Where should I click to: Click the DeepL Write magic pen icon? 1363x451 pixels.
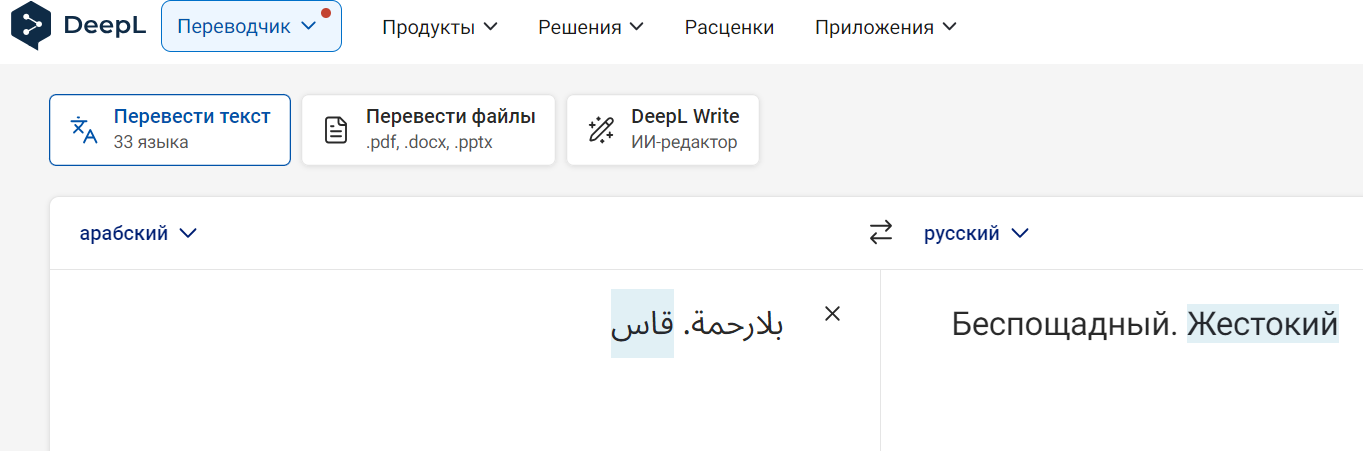click(x=601, y=130)
